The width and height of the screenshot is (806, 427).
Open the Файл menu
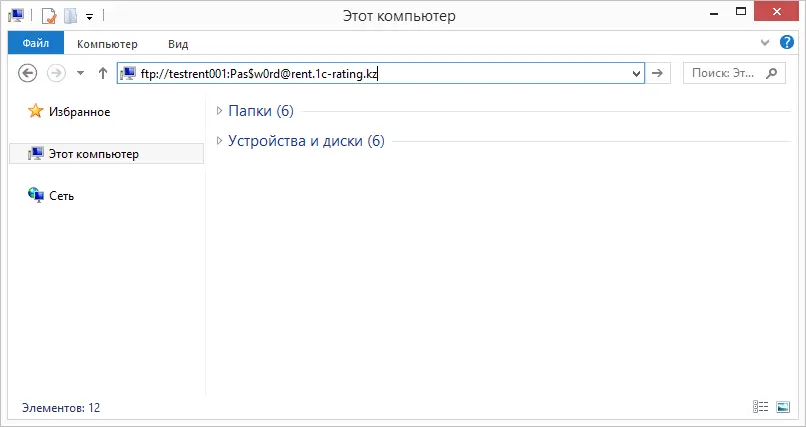(36, 44)
